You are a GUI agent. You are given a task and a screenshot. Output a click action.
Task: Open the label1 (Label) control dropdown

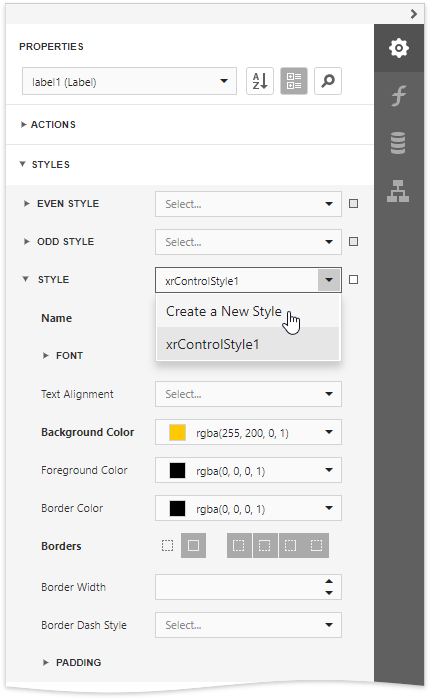click(129, 81)
